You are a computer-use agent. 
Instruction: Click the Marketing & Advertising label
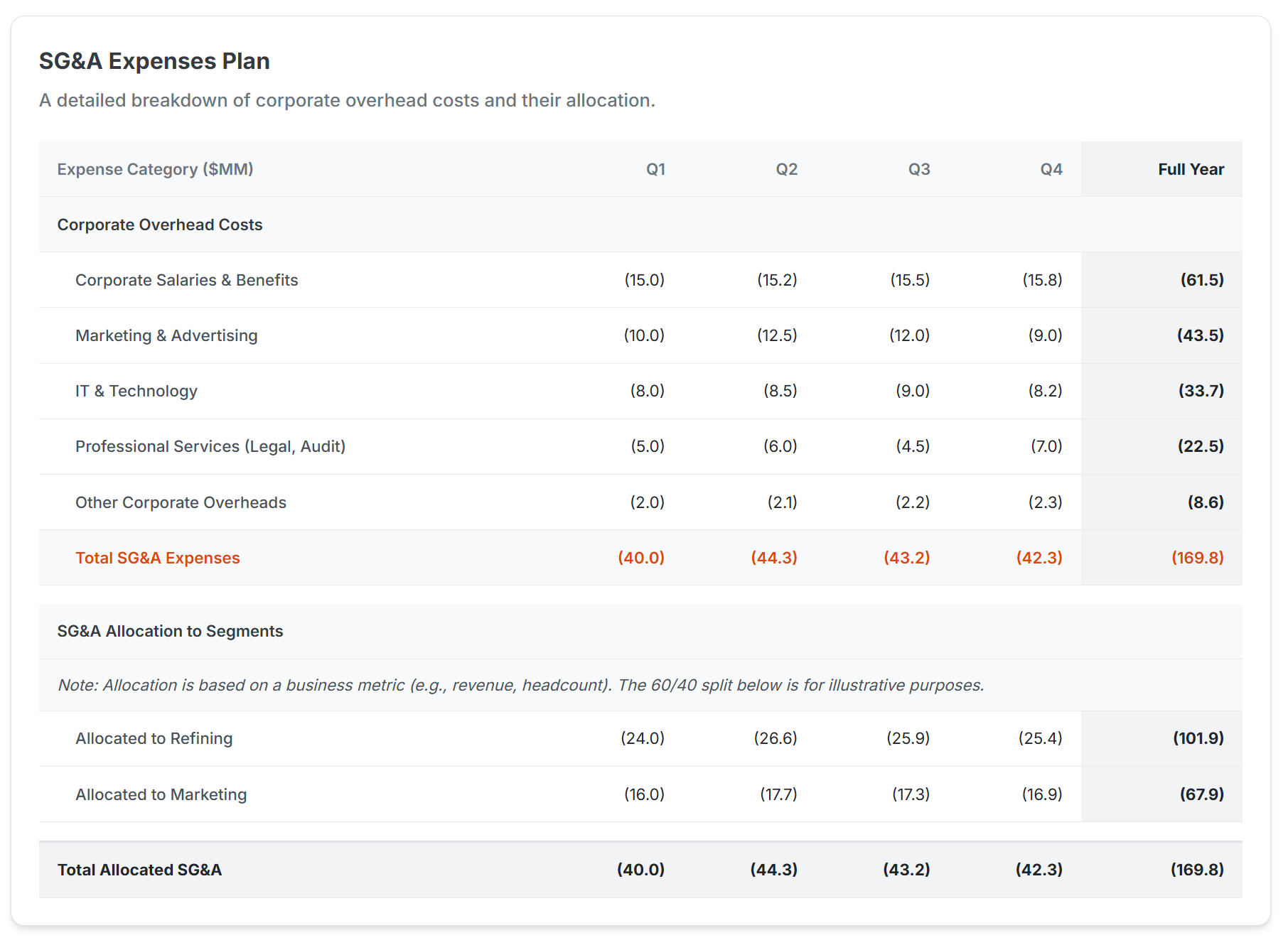click(x=166, y=335)
